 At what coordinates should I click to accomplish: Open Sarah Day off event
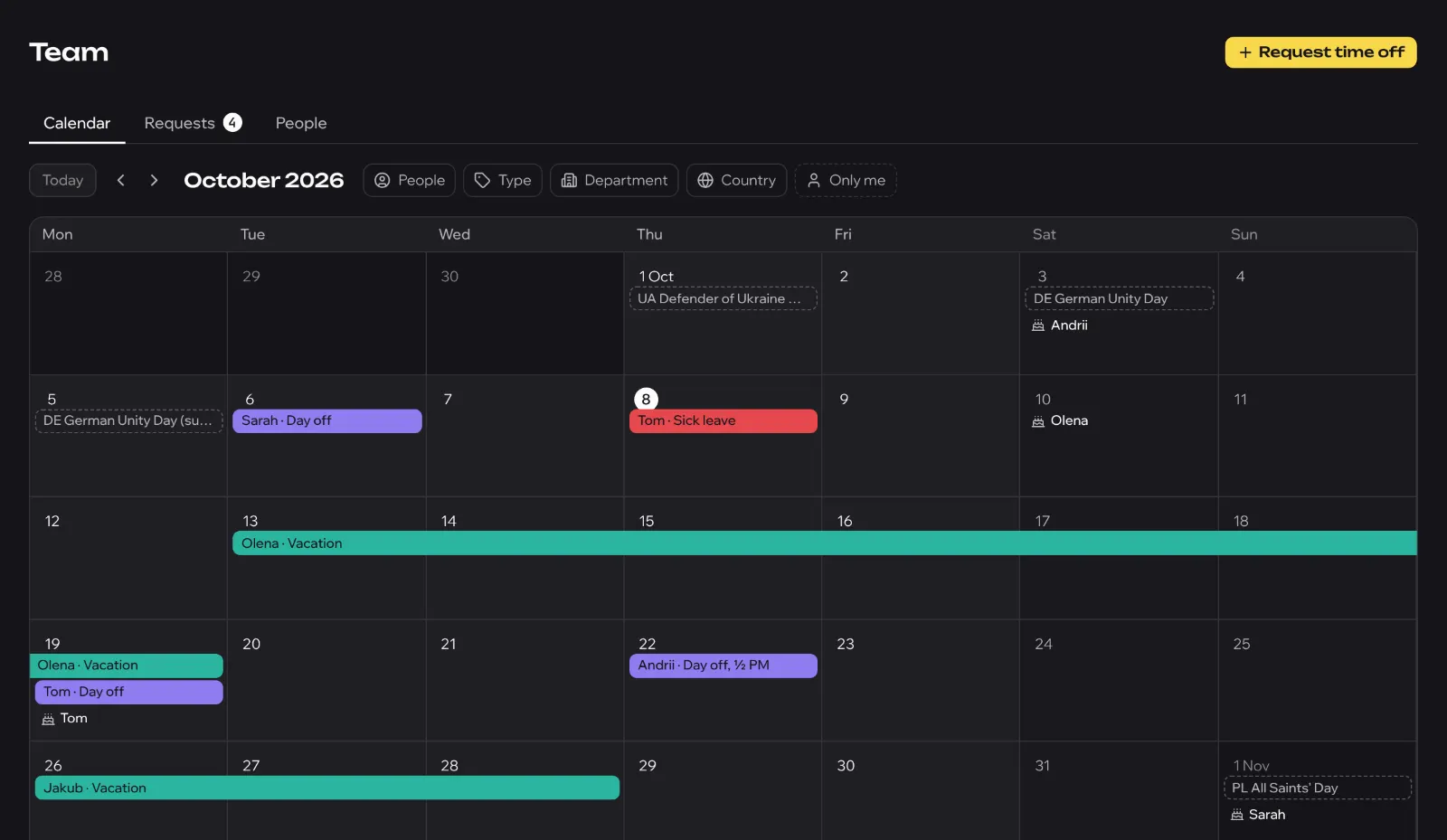[327, 420]
